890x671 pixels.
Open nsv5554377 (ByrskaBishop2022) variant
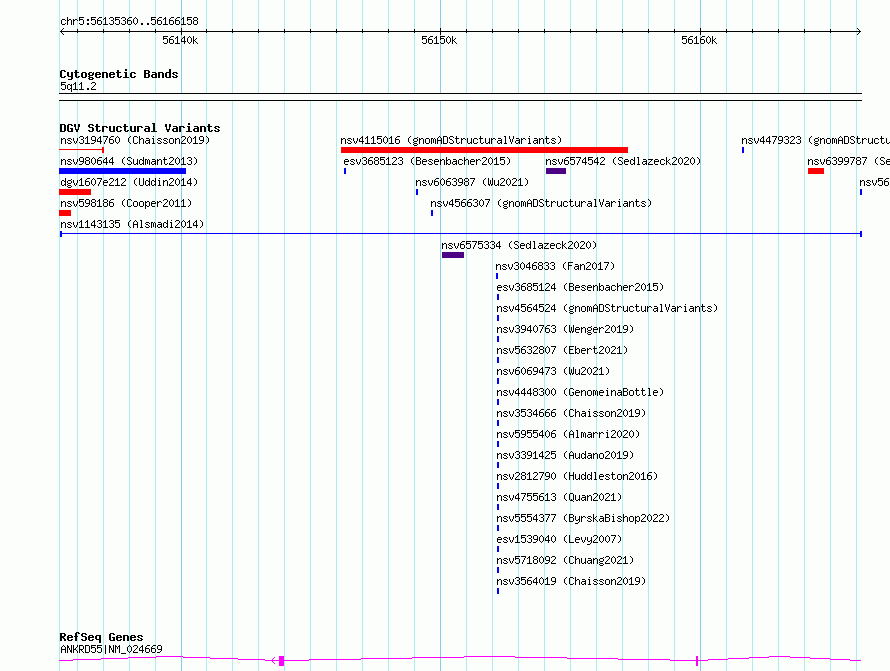[x=583, y=518]
